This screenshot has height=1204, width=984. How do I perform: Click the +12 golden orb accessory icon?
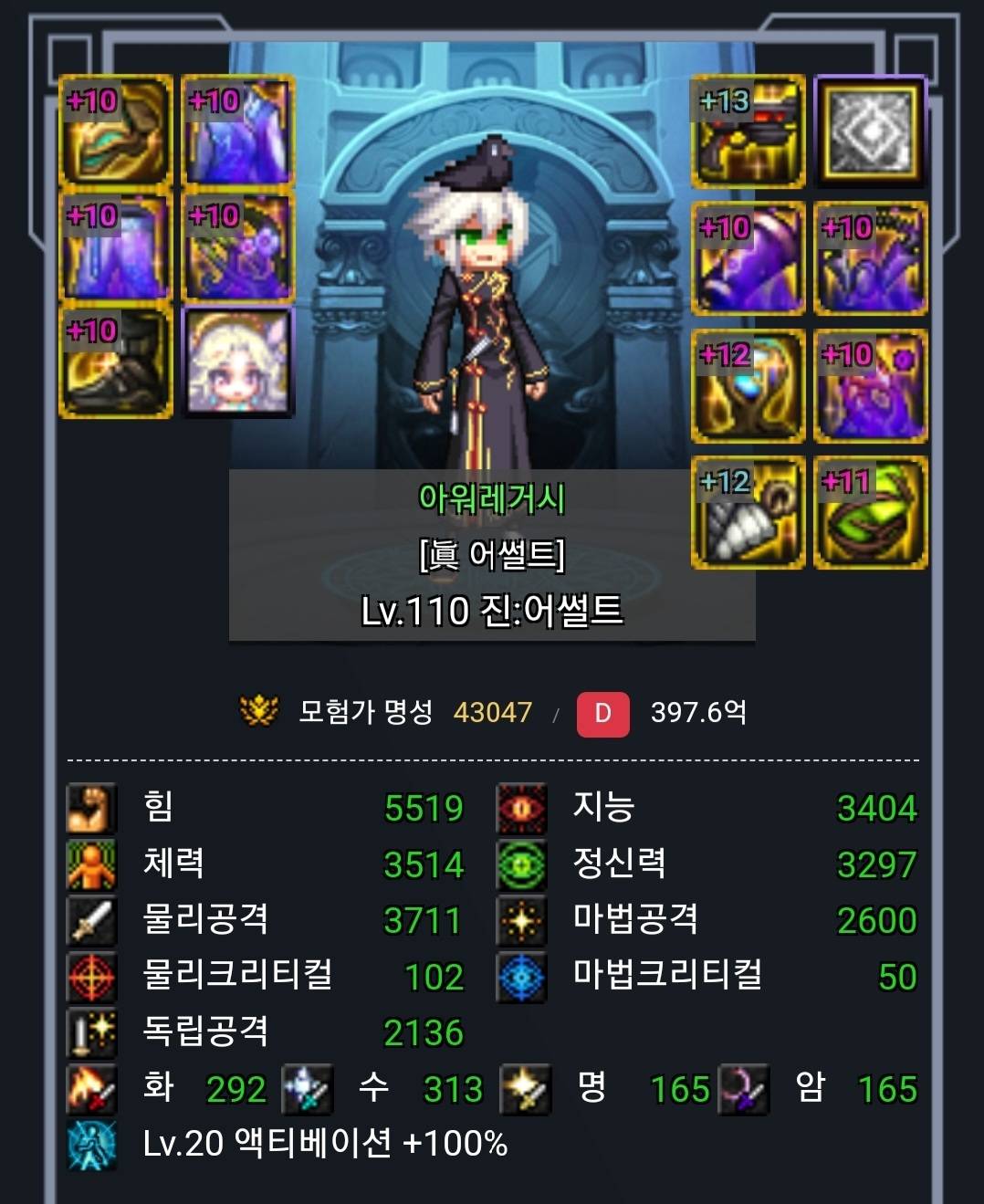click(x=748, y=386)
